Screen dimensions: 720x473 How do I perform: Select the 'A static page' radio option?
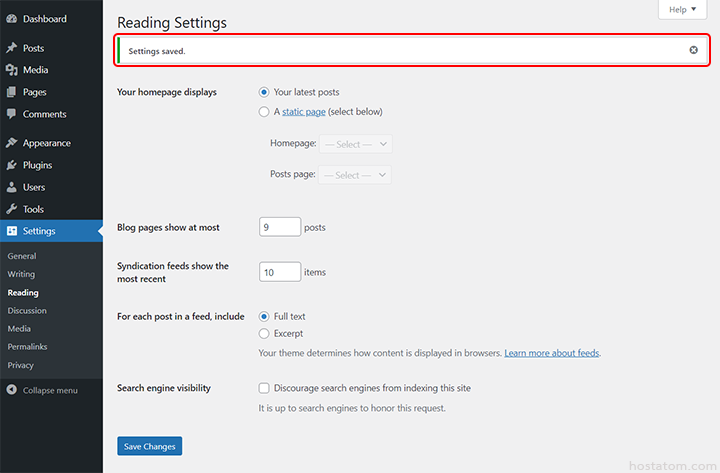[x=264, y=112]
